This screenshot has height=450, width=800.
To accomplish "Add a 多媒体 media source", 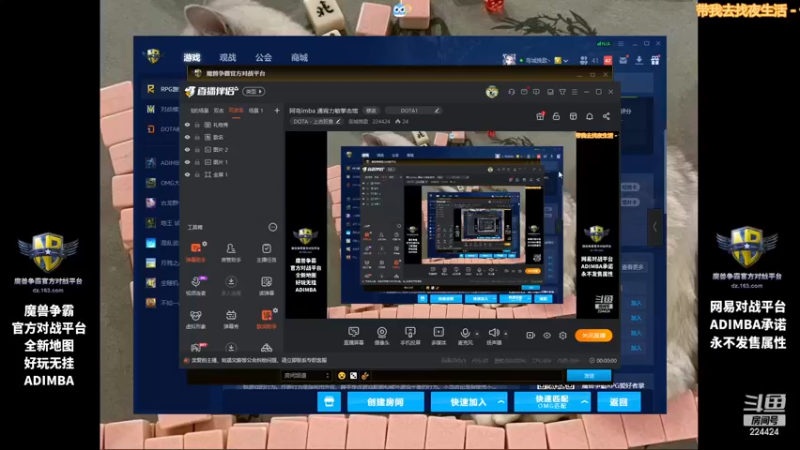I will (x=438, y=336).
